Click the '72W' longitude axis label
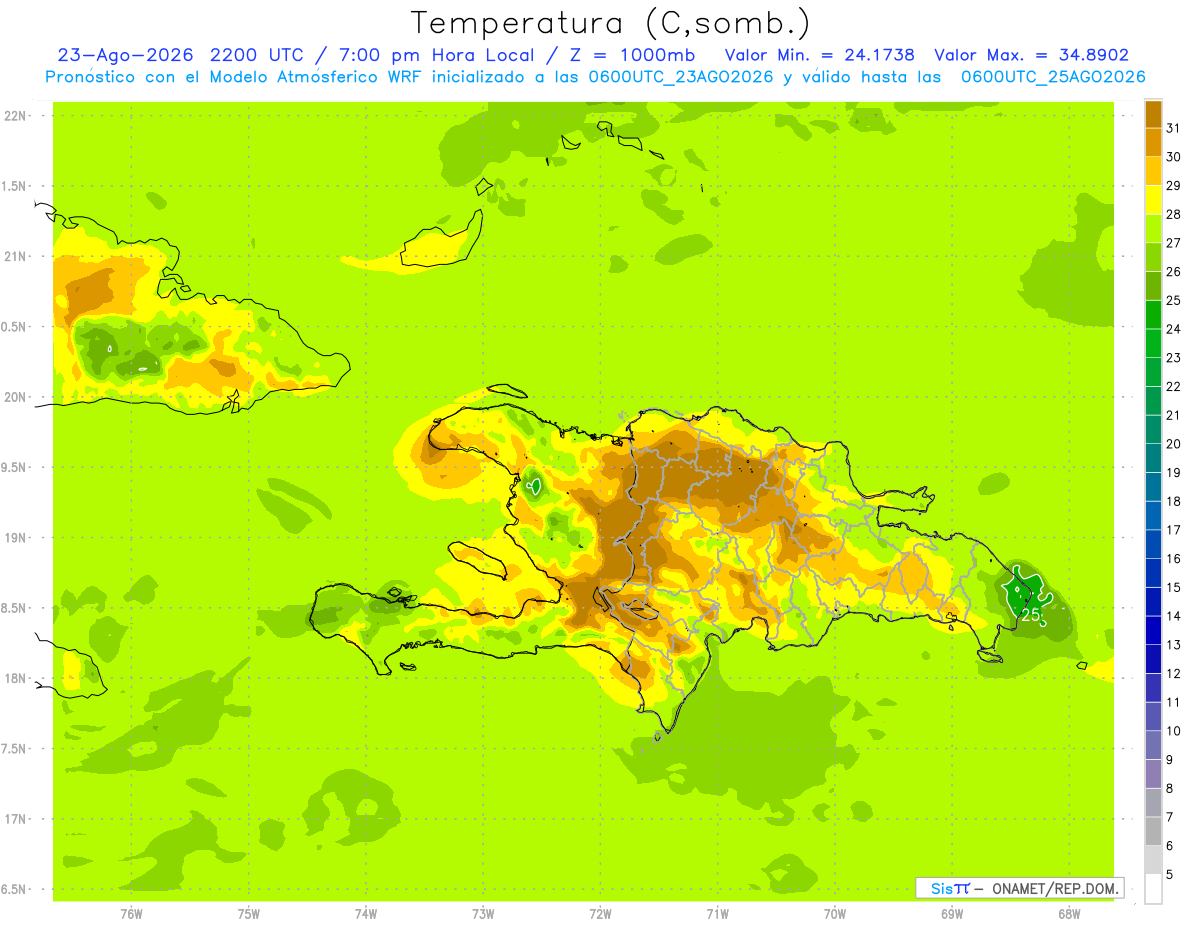 pyautogui.click(x=600, y=914)
